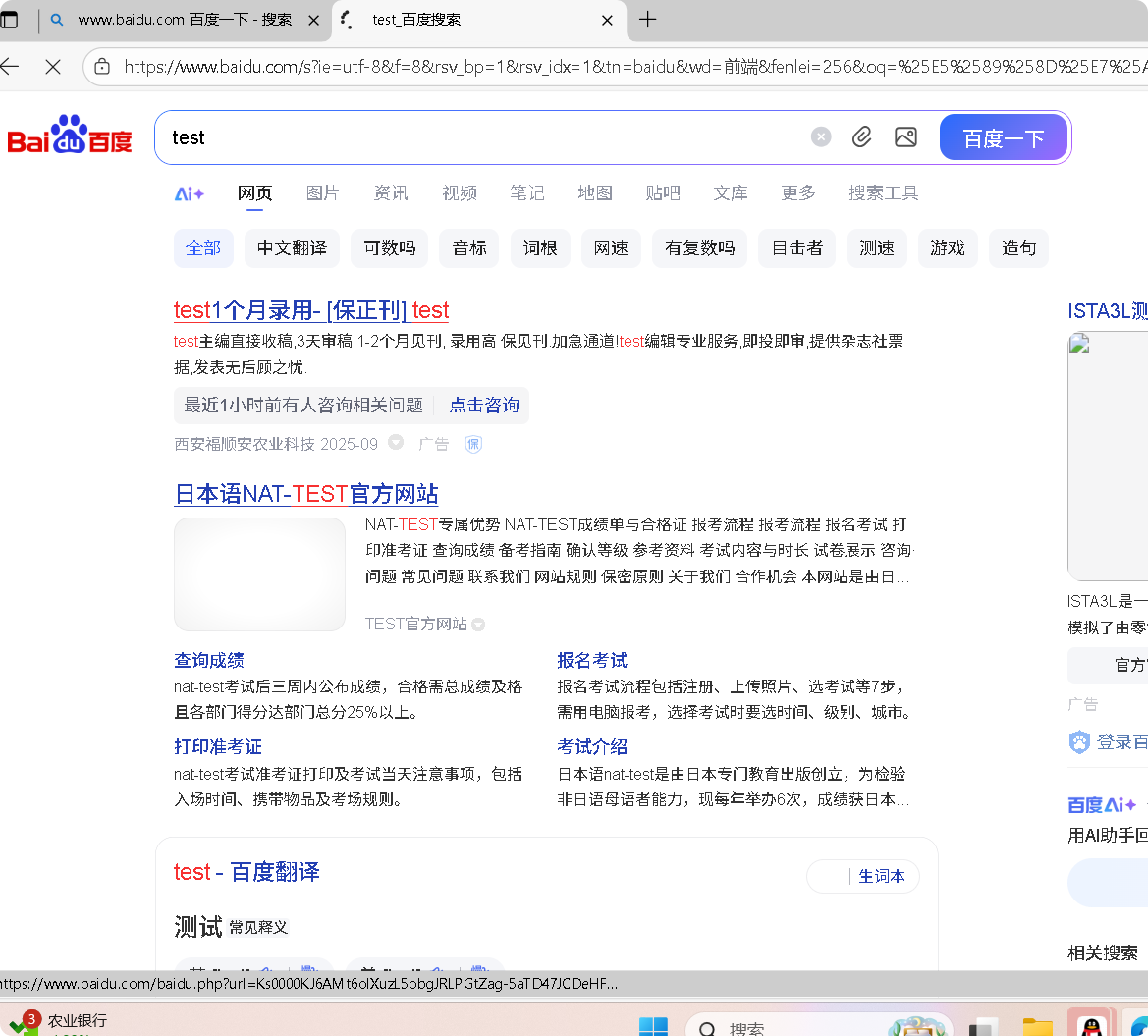Viewport: 1148px width, 1036px height.
Task: Select the 中文翻译 filter chip
Action: tap(292, 248)
